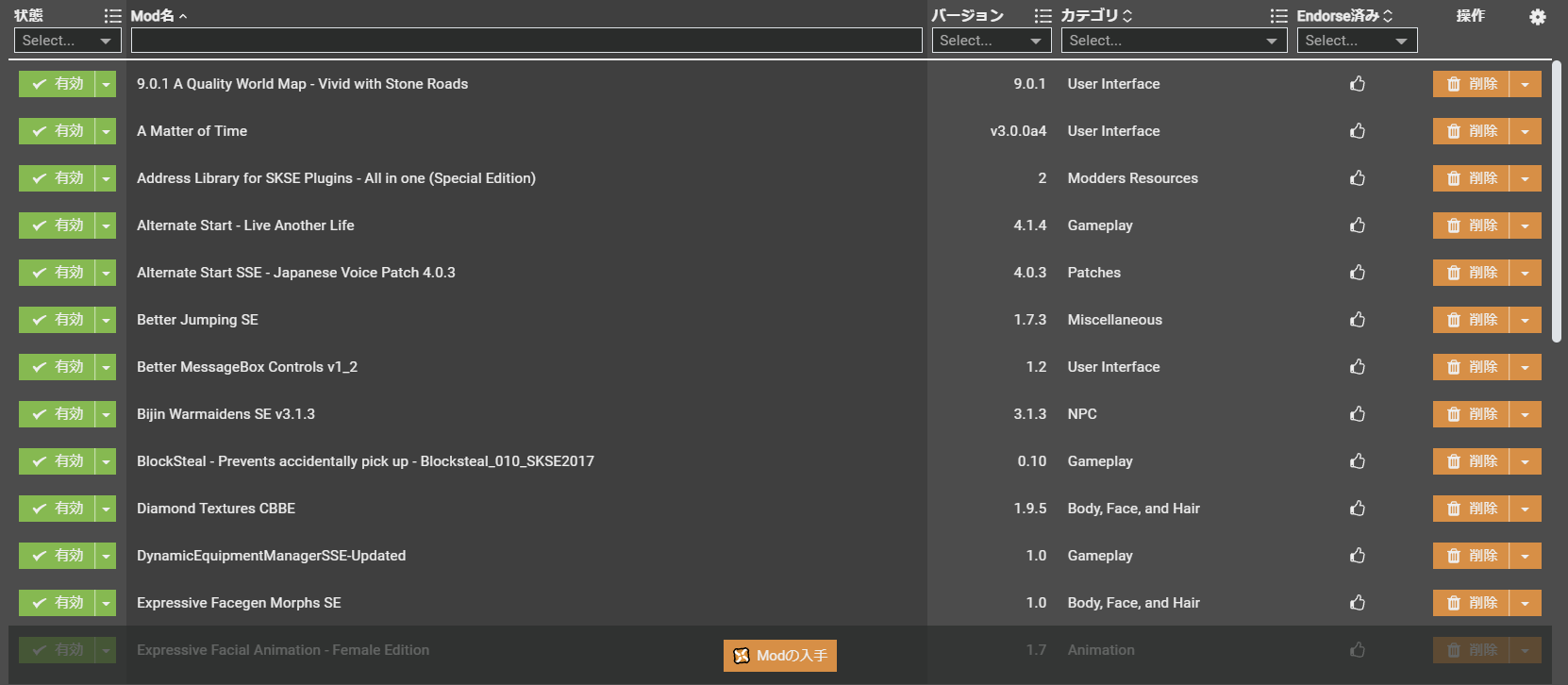Viewport: 1568px width, 685px height.
Task: Endorse Expressive Facegen Morphs SE mod
Action: pyautogui.click(x=1358, y=603)
